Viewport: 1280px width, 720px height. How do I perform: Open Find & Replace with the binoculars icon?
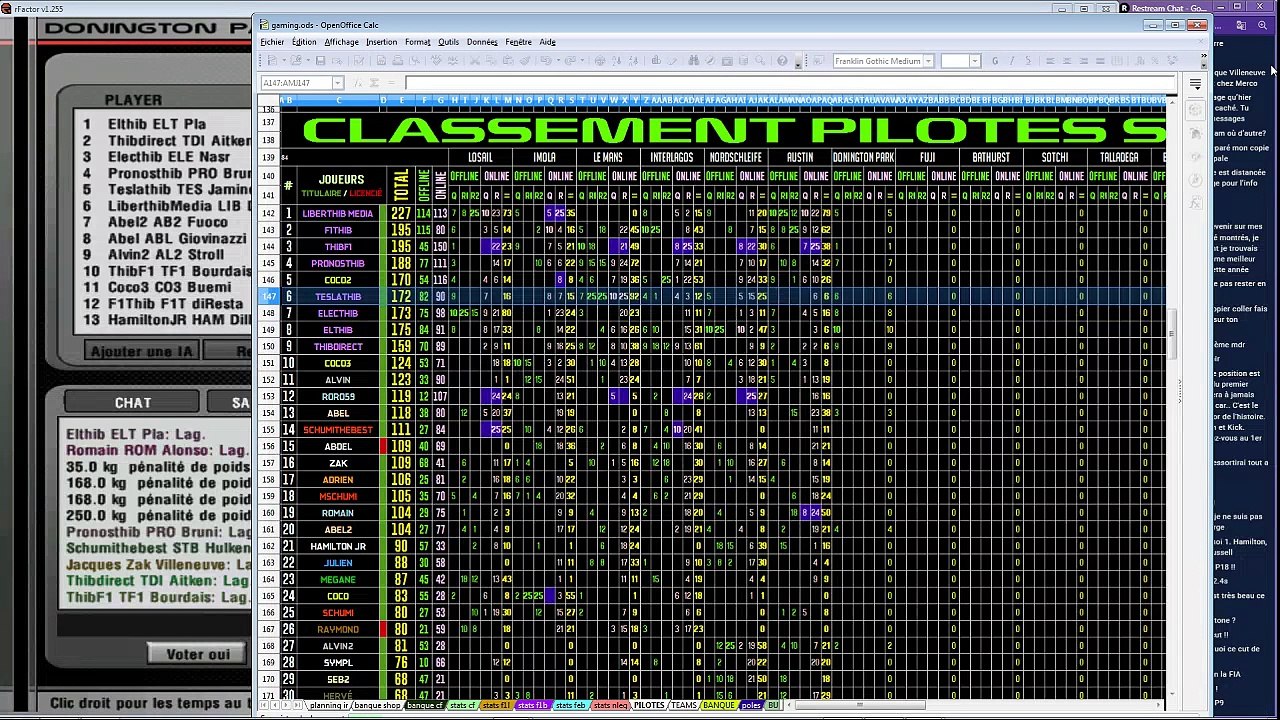(x=693, y=61)
